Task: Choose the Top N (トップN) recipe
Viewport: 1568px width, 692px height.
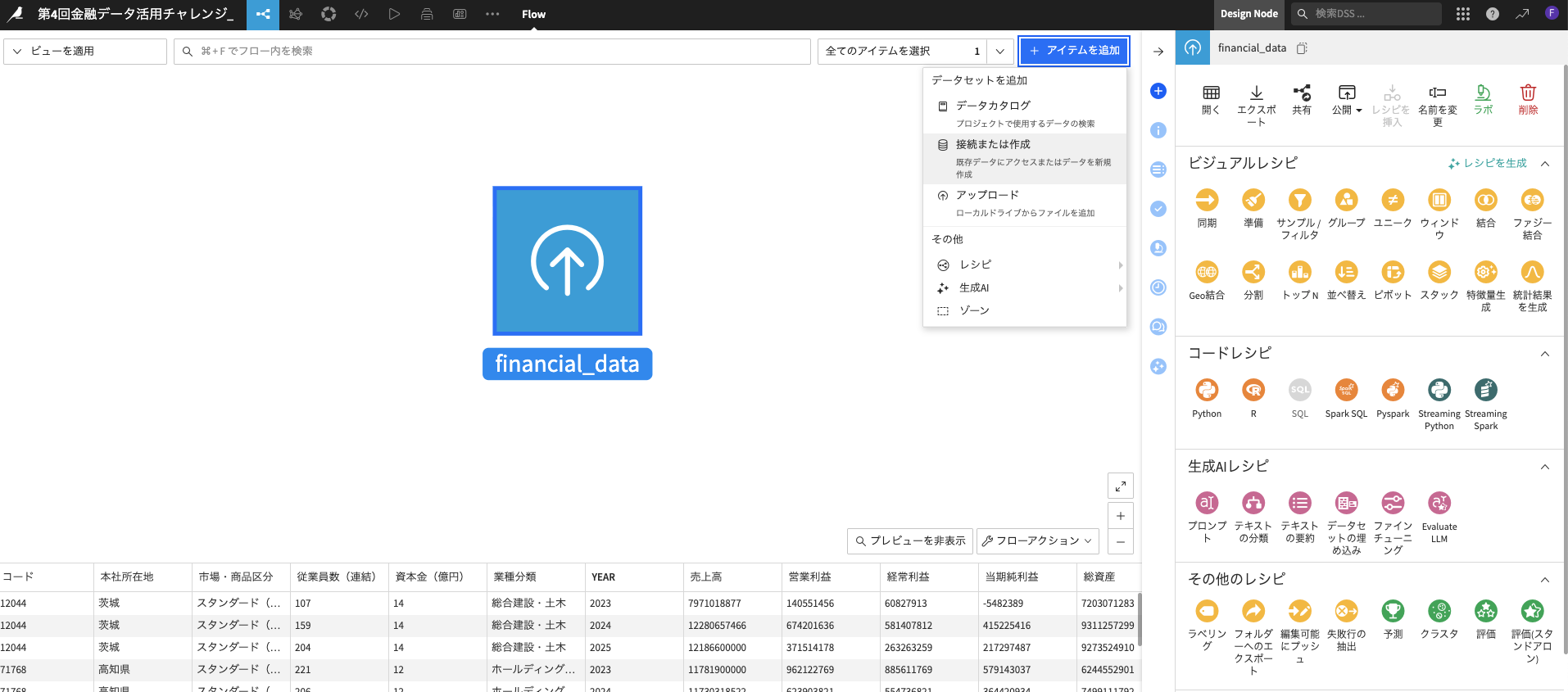Action: pyautogui.click(x=1300, y=272)
